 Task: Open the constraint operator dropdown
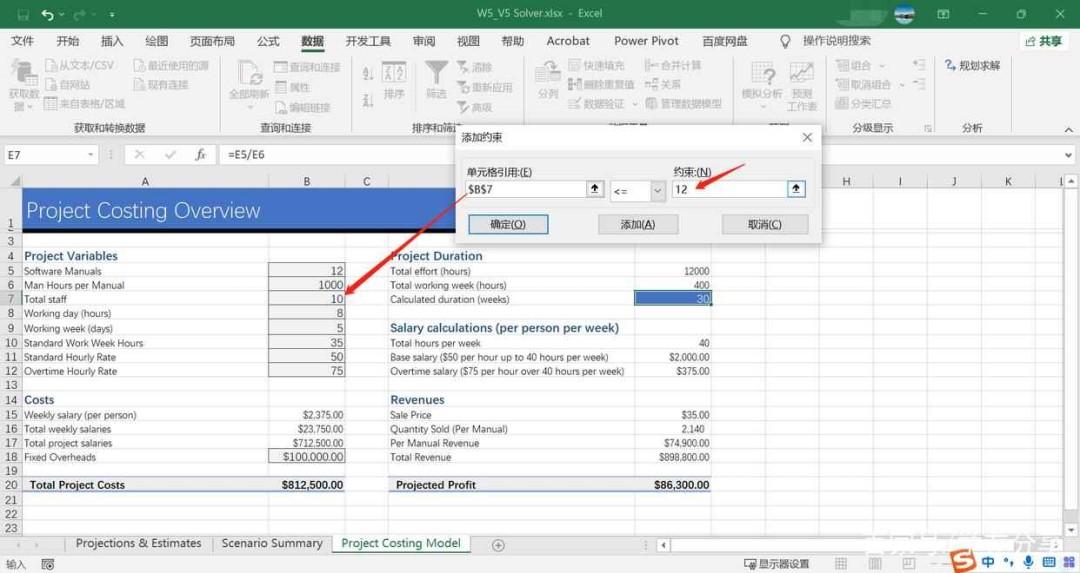[657, 191]
